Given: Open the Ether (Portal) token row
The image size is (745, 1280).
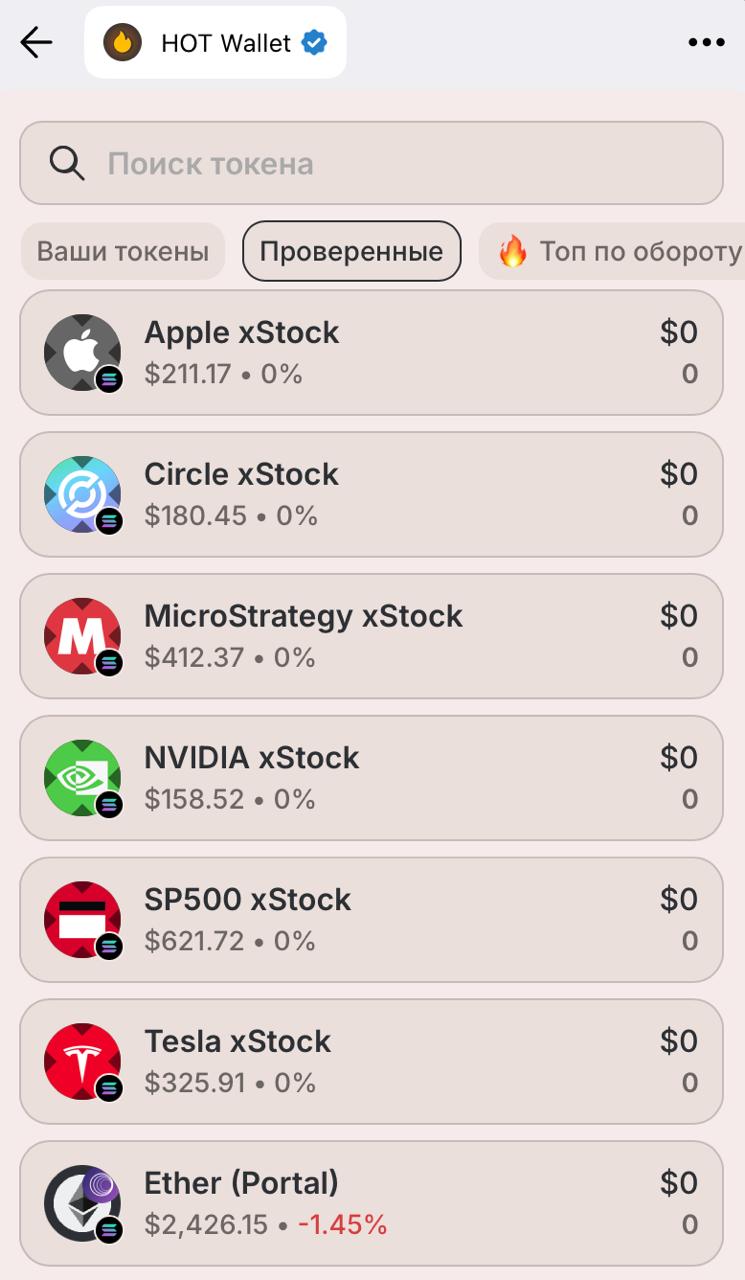Looking at the screenshot, I should coord(371,1204).
